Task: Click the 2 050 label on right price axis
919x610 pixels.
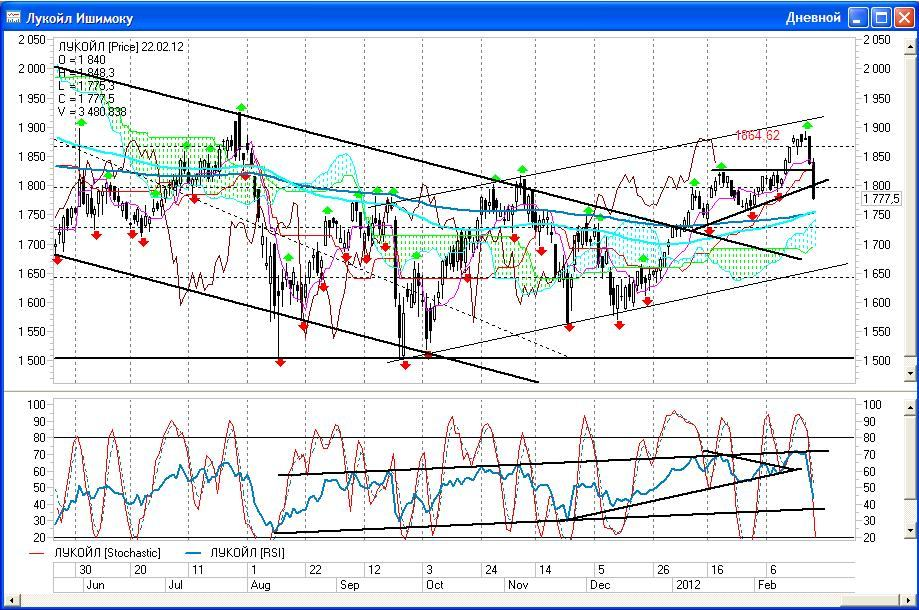Action: 877,40
